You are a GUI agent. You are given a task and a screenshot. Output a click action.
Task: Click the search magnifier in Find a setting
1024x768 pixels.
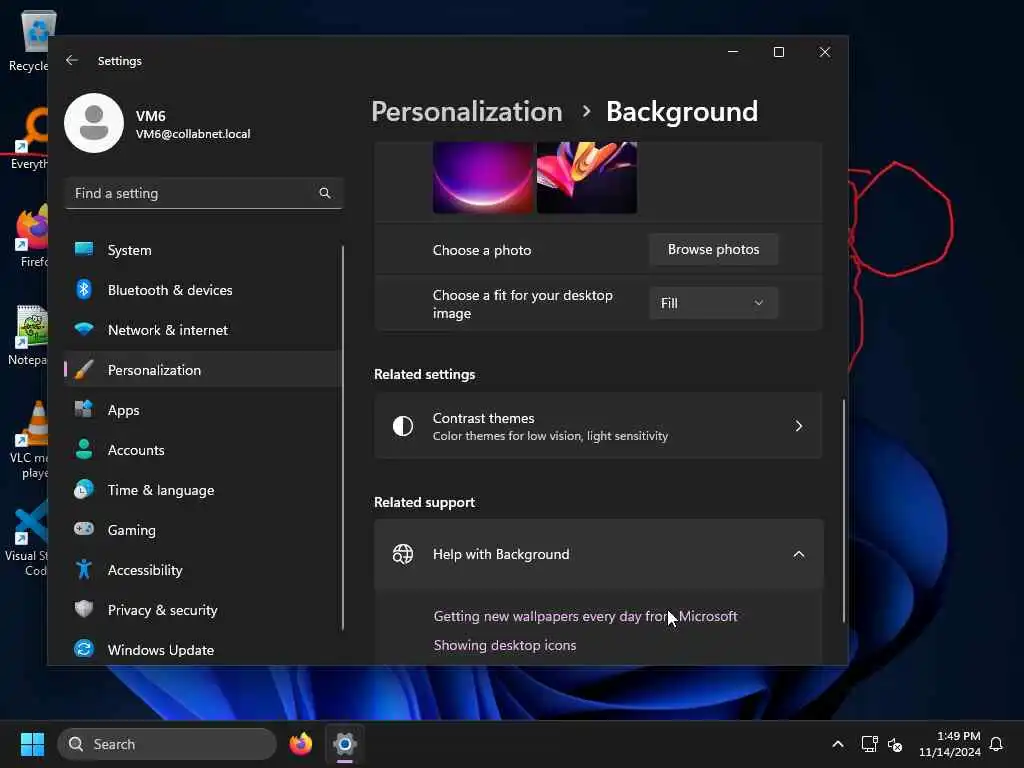tap(325, 193)
